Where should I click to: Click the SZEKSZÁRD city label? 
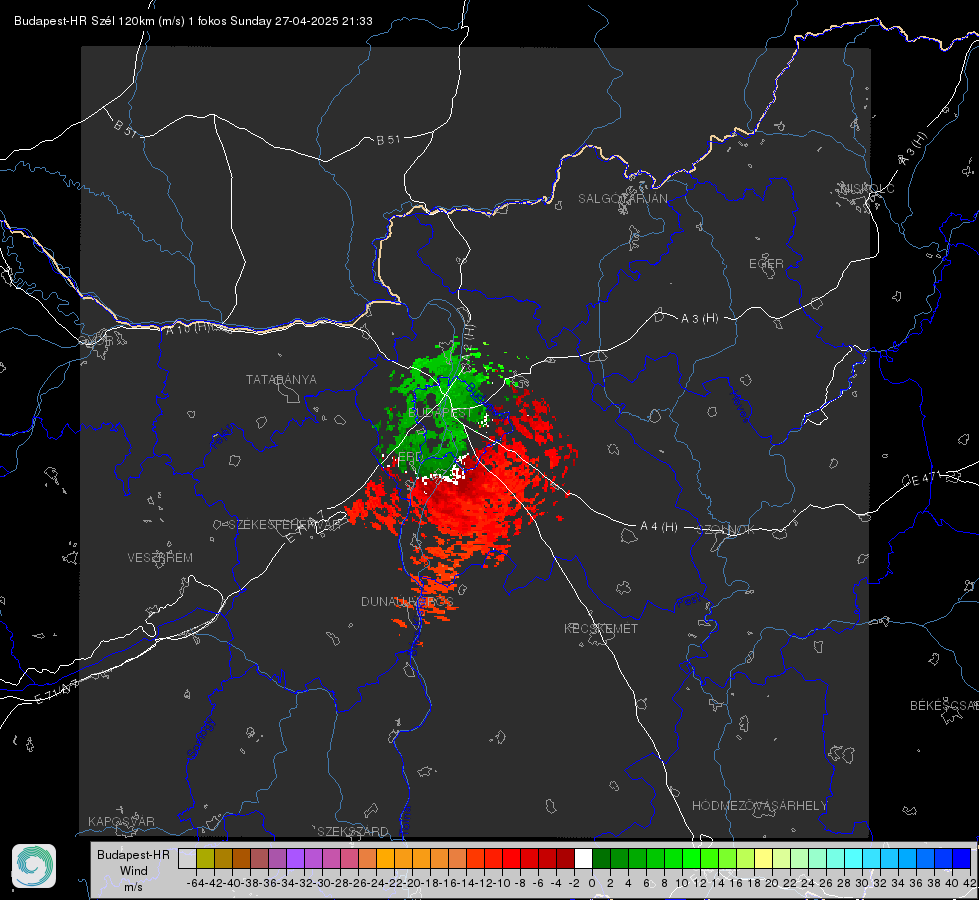(353, 831)
